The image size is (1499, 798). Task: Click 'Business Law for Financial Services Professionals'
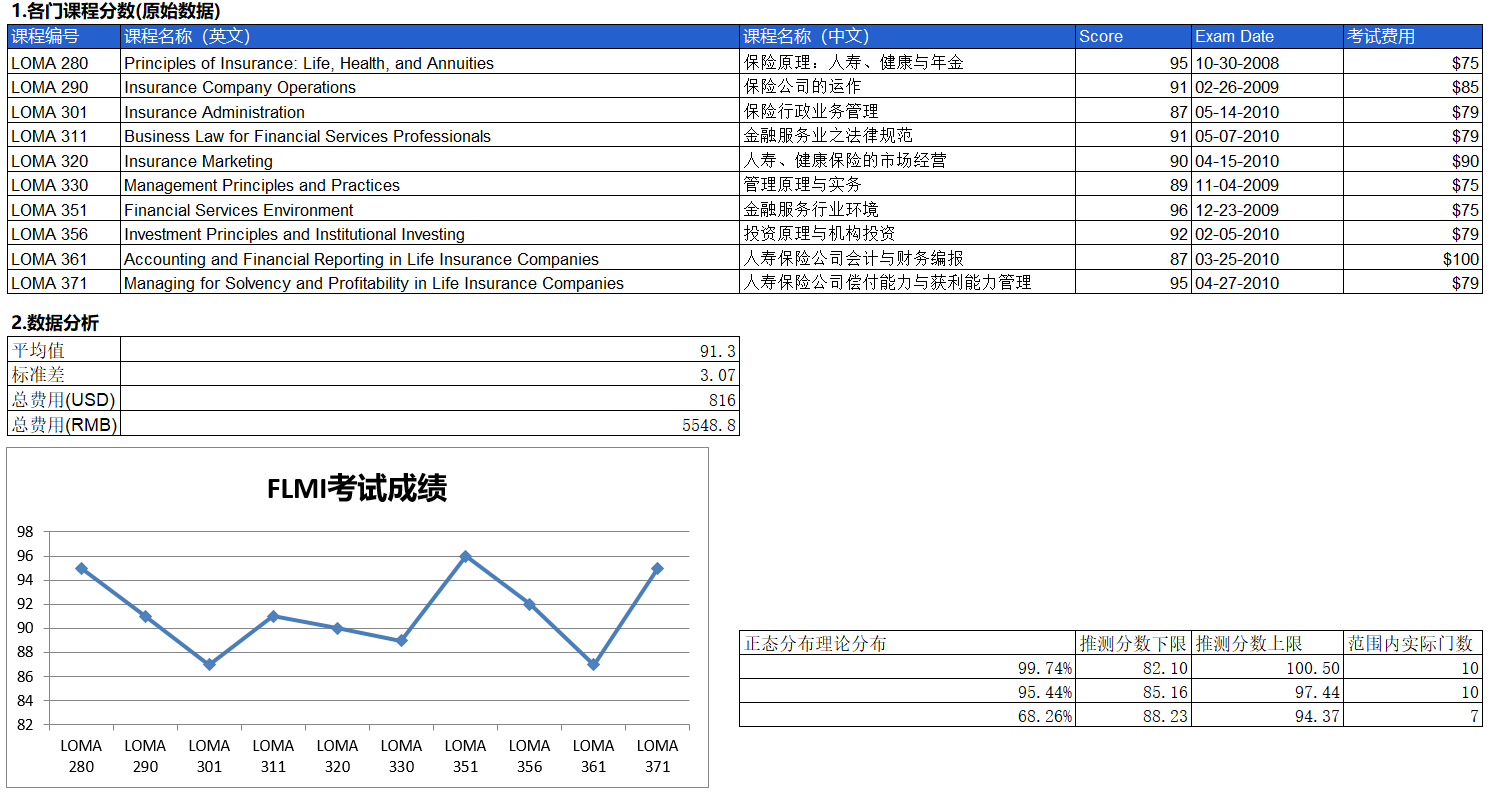click(x=430, y=136)
